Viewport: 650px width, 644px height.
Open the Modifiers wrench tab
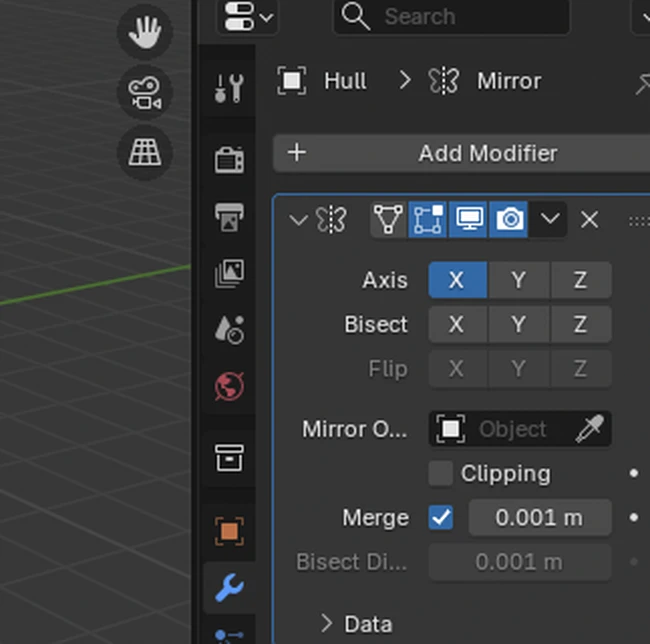click(x=229, y=588)
